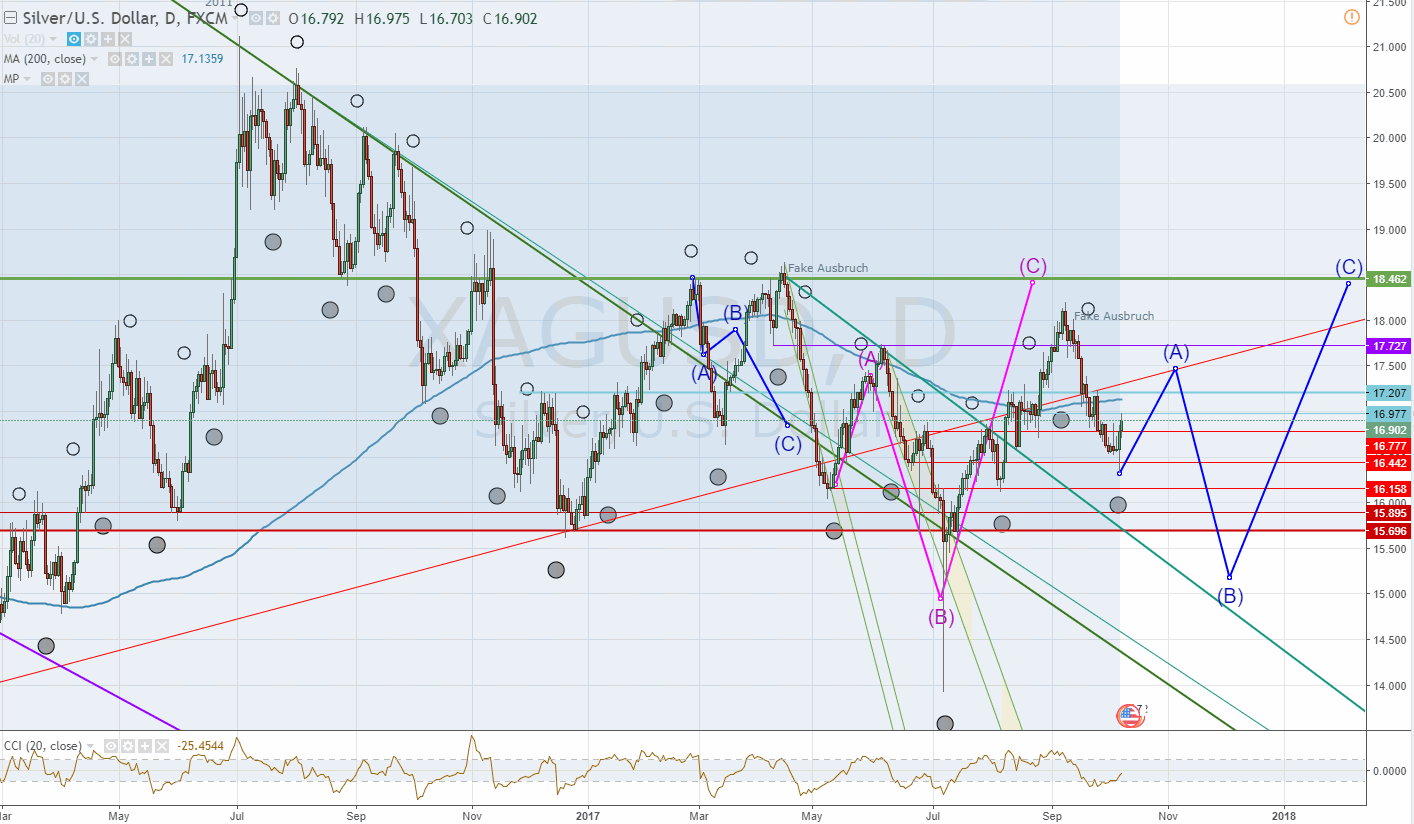
Task: Click the CCI (20, close) indicator label
Action: click(43, 746)
